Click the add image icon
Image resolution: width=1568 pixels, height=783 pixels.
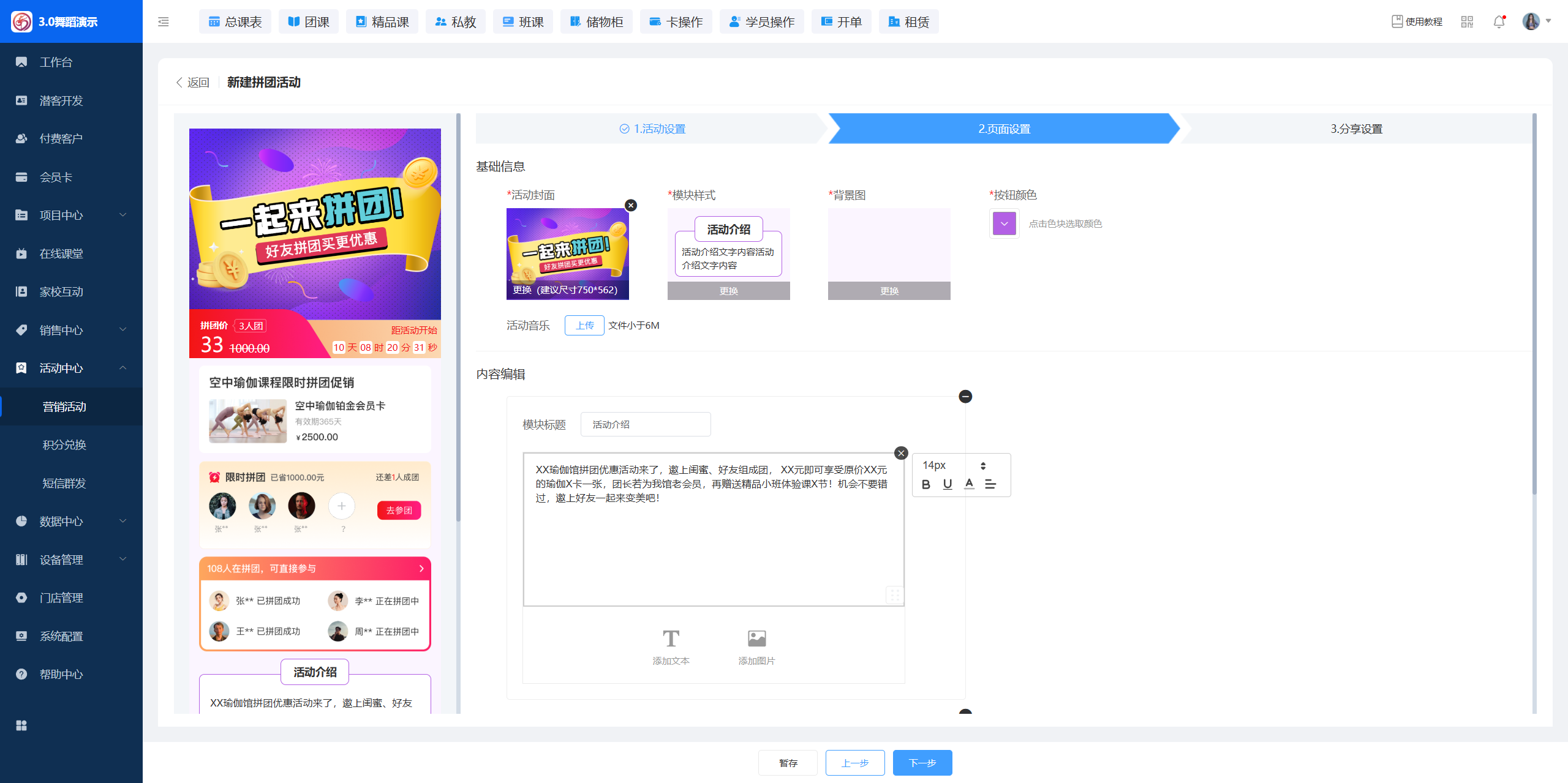tap(756, 639)
